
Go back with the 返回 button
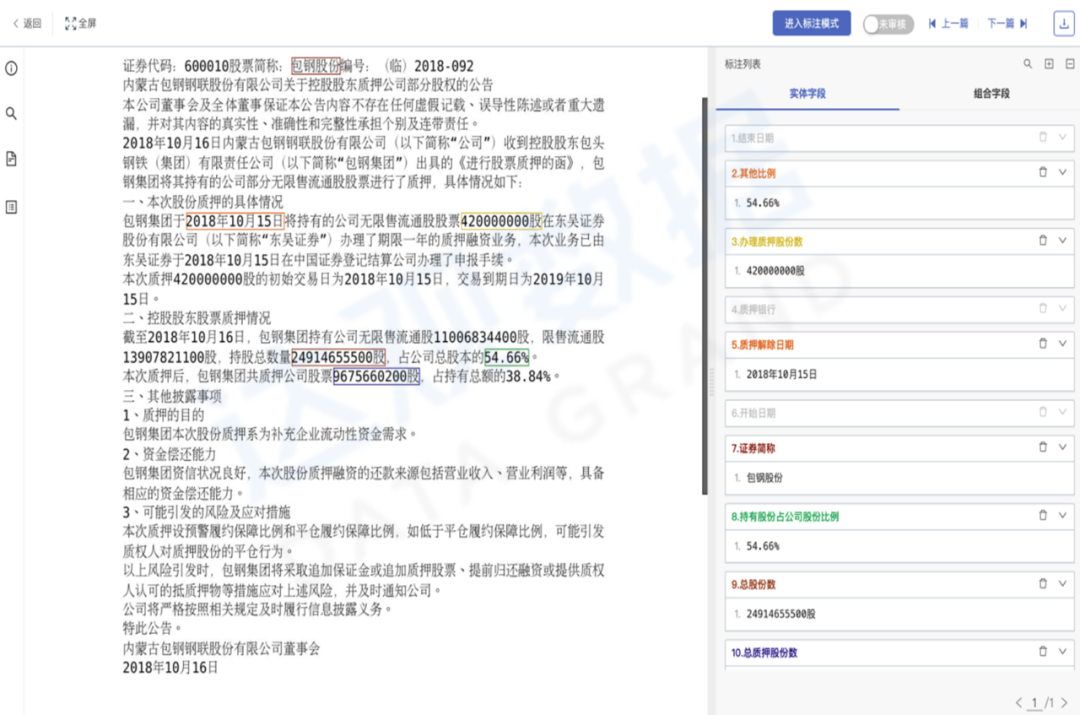[x=28, y=23]
